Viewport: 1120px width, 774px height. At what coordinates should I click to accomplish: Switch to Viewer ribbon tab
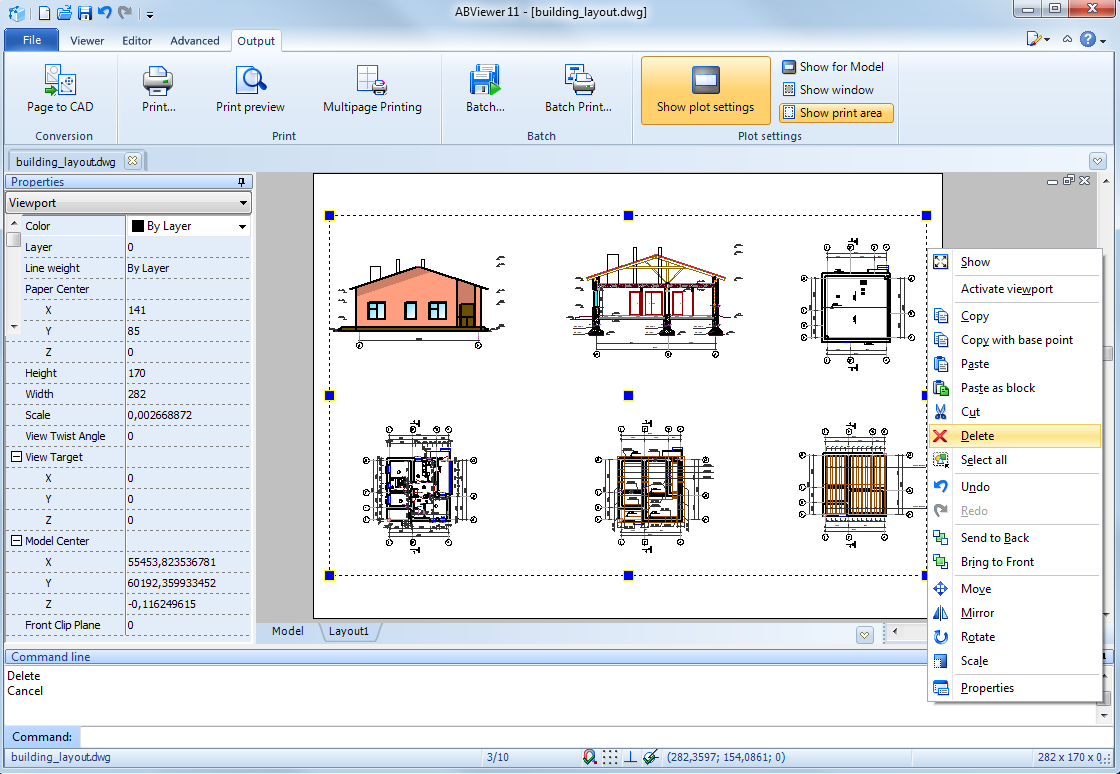point(87,41)
